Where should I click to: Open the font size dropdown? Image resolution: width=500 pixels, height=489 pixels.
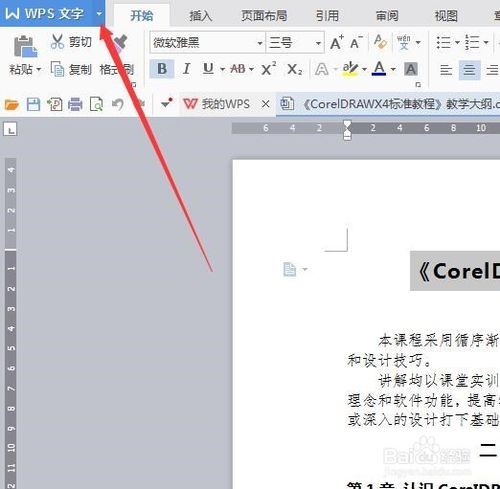click(x=318, y=43)
